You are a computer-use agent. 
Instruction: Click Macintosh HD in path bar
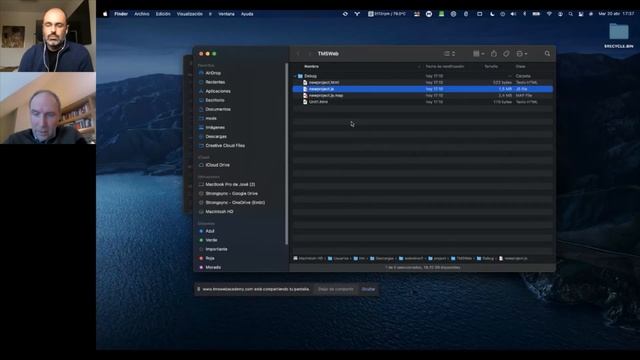click(308, 258)
